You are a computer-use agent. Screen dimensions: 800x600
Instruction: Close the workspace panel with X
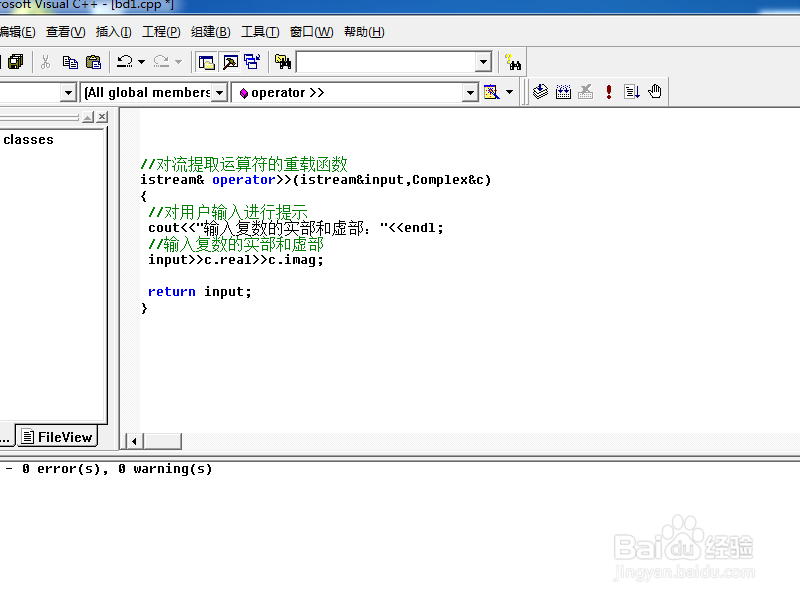102,117
